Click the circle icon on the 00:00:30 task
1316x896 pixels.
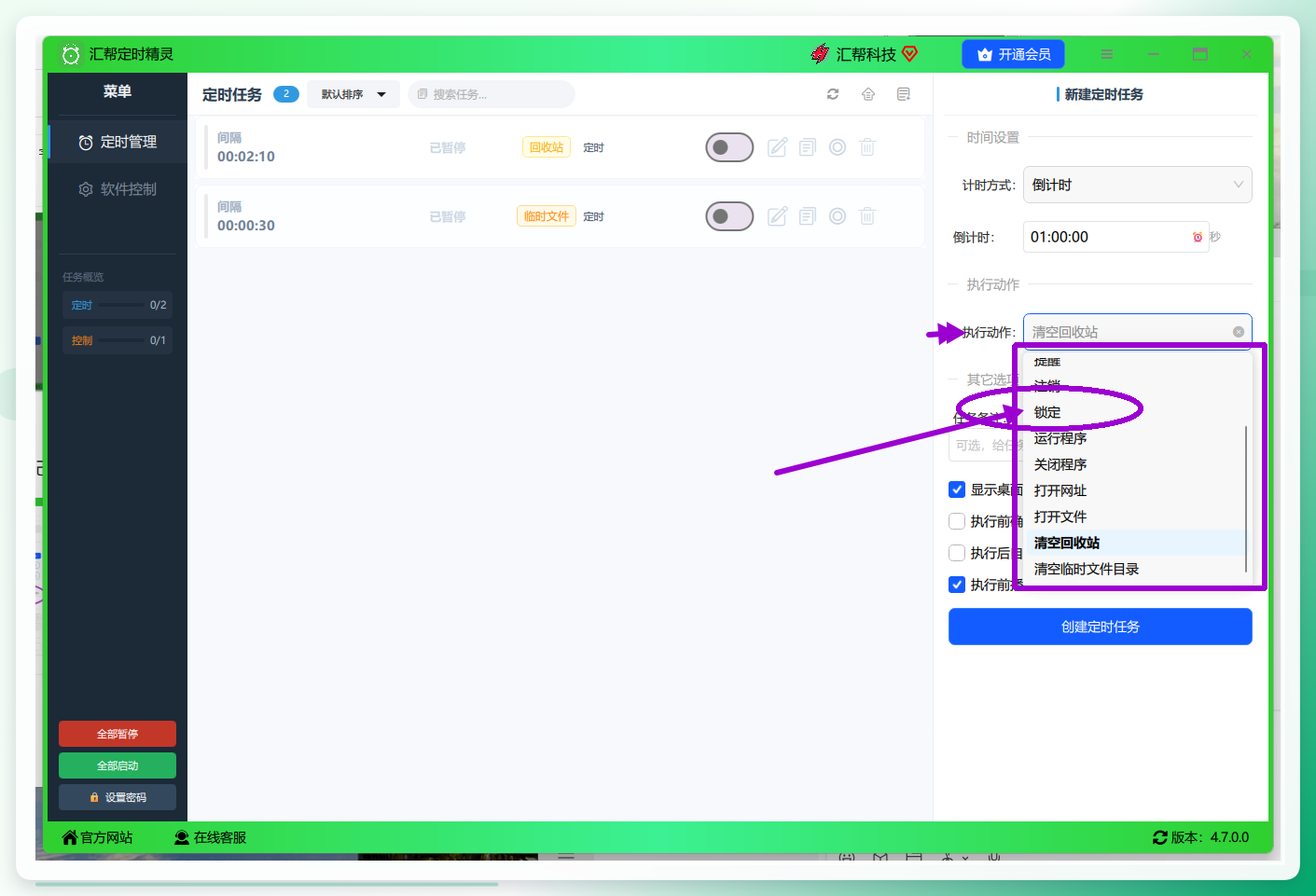point(838,216)
